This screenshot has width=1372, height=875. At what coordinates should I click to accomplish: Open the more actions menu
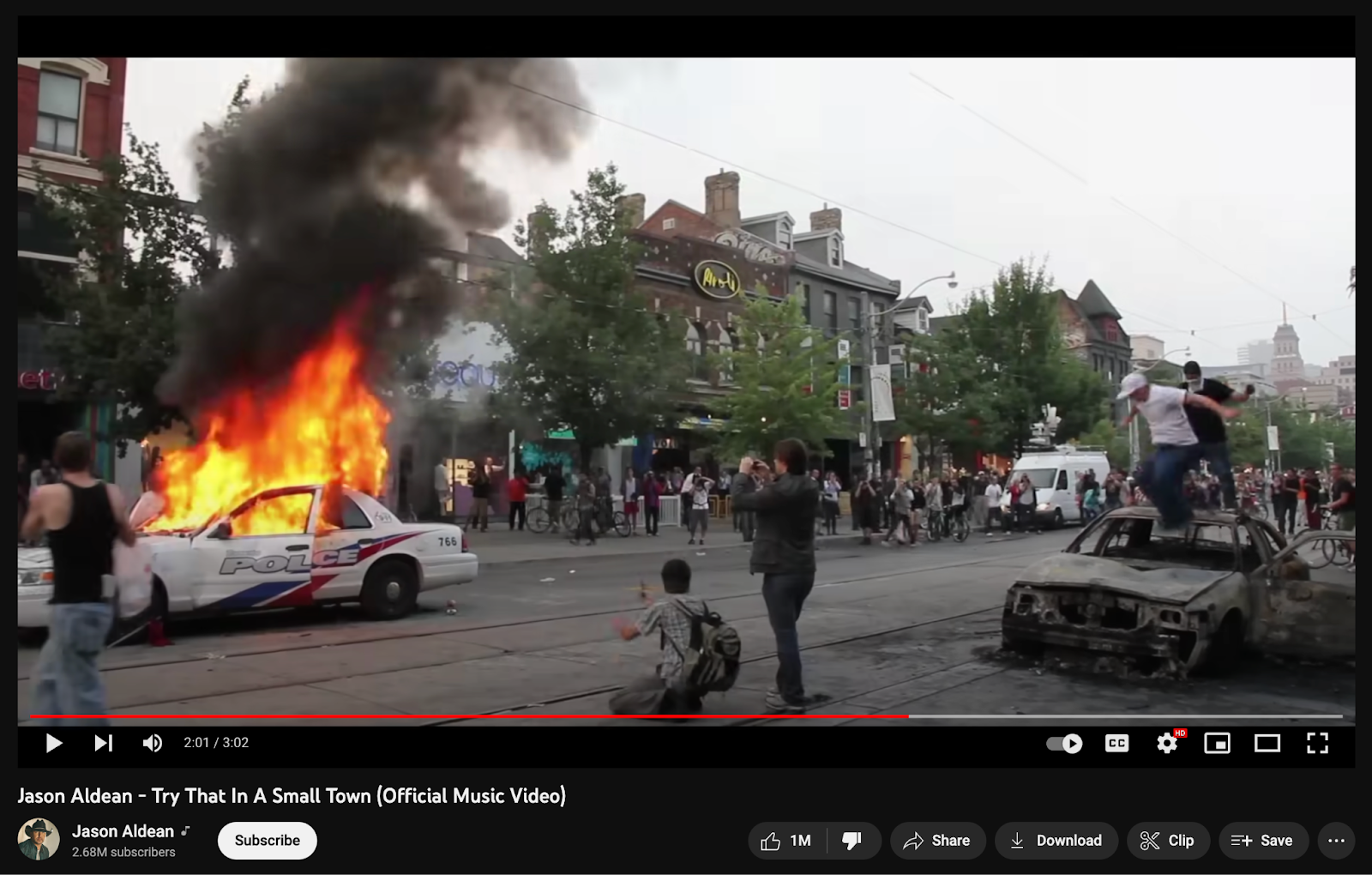(x=1336, y=841)
